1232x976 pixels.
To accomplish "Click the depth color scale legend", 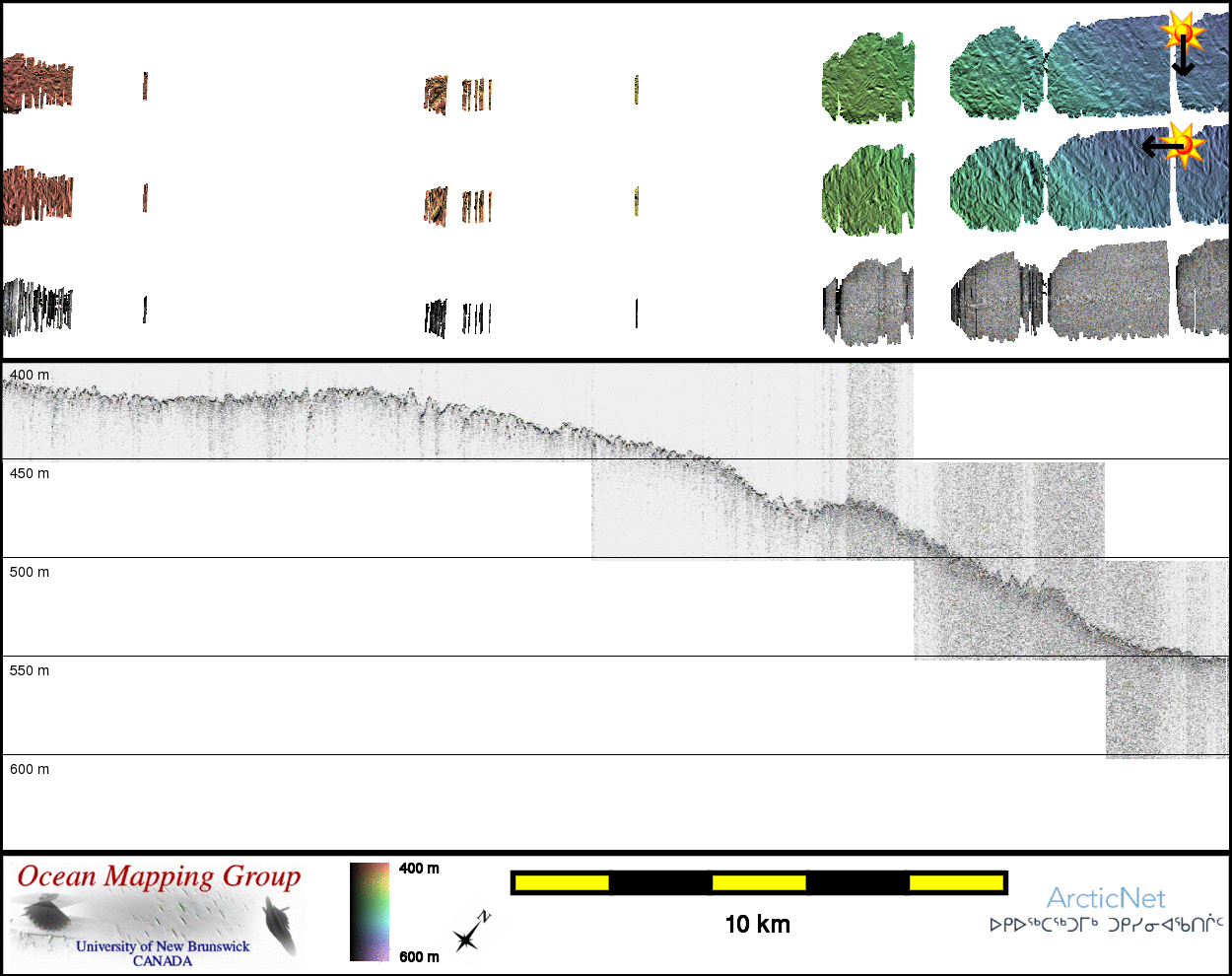I will click(370, 912).
